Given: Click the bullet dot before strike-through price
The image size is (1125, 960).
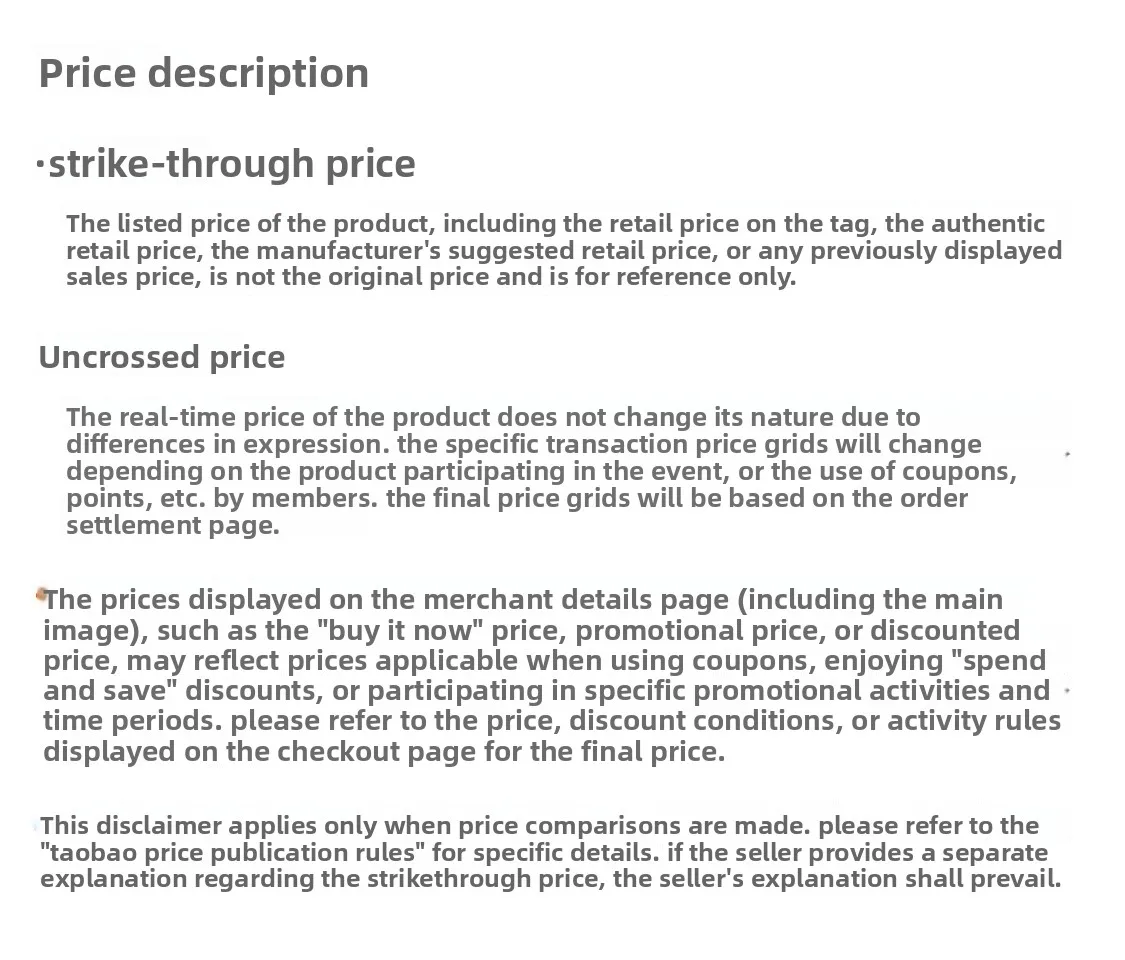Looking at the screenshot, I should [x=40, y=166].
